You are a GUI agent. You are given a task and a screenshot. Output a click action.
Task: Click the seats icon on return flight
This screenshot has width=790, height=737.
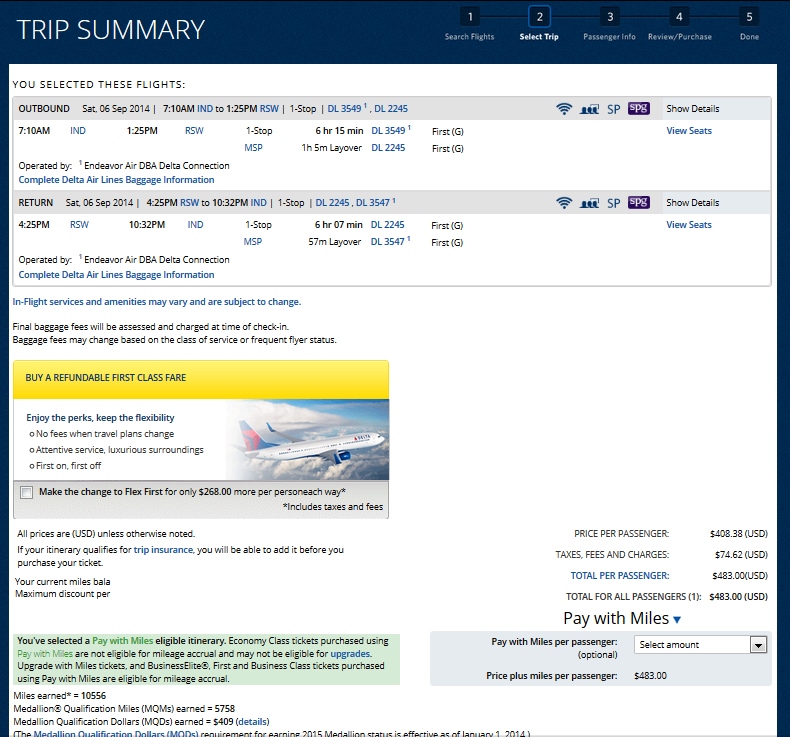pyautogui.click(x=589, y=203)
